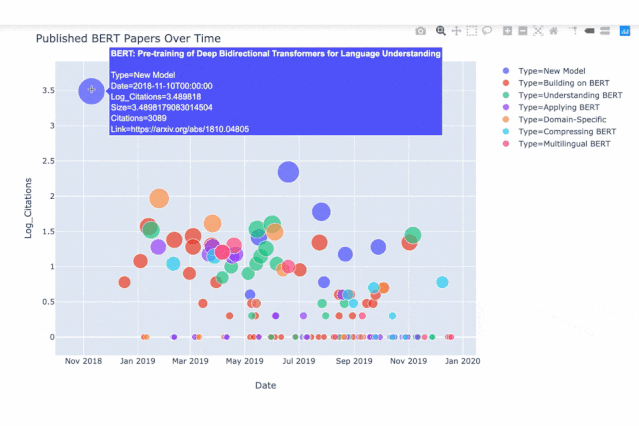Select the Pan tool in modebar
The width and height of the screenshot is (639, 426).
click(x=456, y=31)
